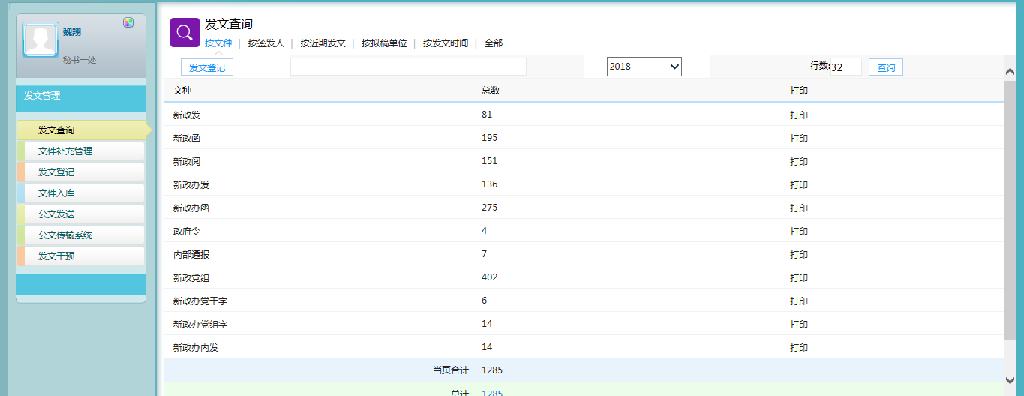
Task: Click the purple magnifier search icon
Action: point(184,33)
